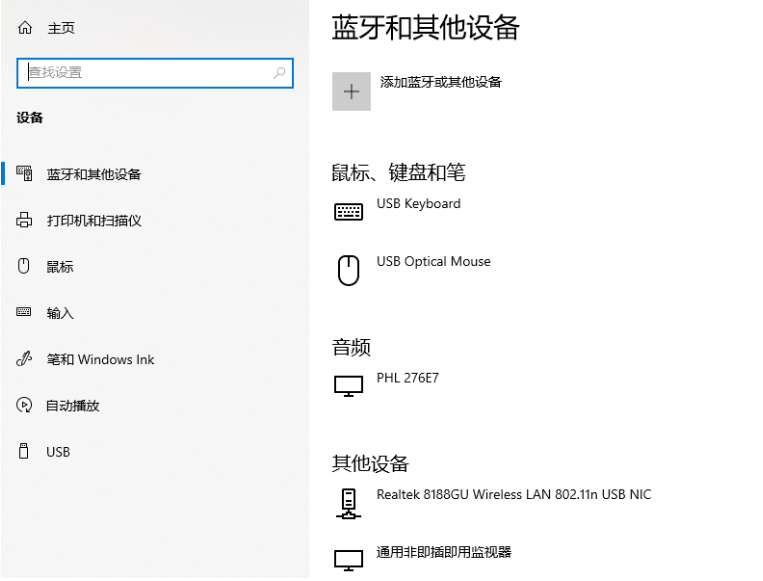The width and height of the screenshot is (763, 581).
Task: Click the printer icon beside 打印机和扫描仪
Action: coord(25,220)
